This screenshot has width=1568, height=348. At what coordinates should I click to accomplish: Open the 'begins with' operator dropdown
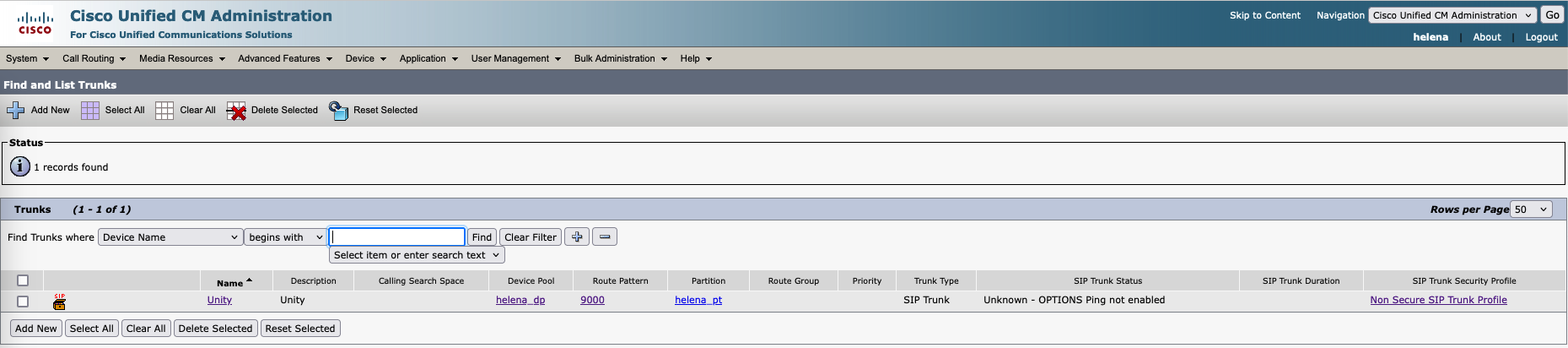click(285, 237)
